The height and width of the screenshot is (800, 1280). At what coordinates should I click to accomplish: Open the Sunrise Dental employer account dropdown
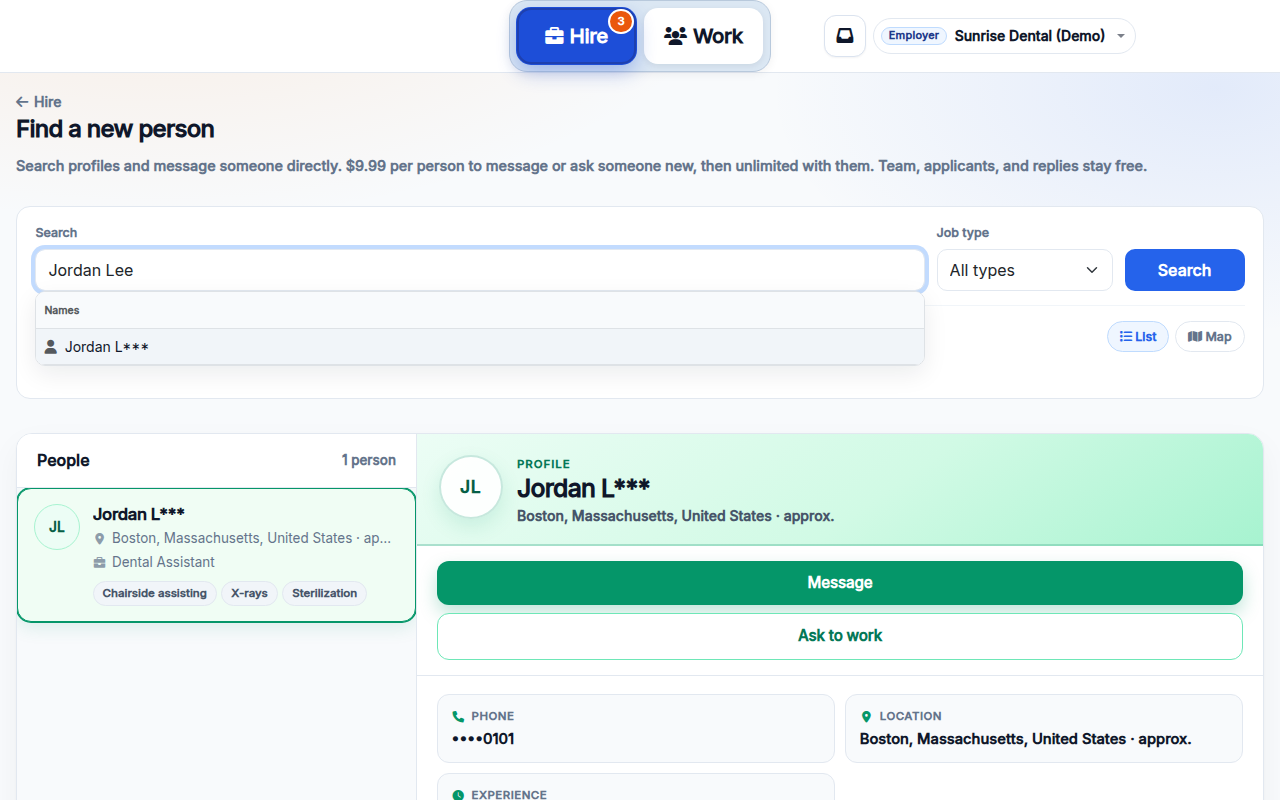[x=1004, y=36]
